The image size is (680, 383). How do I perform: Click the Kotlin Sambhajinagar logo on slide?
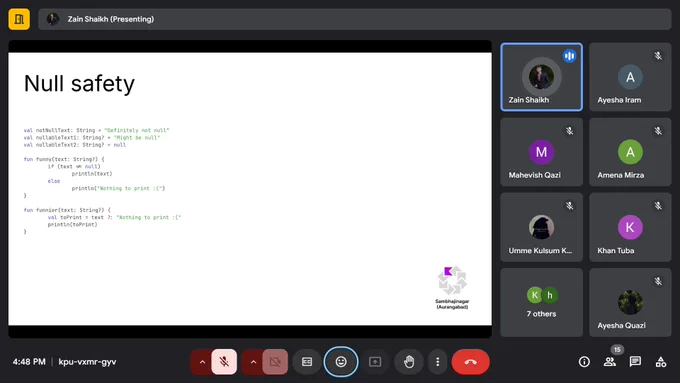[452, 287]
